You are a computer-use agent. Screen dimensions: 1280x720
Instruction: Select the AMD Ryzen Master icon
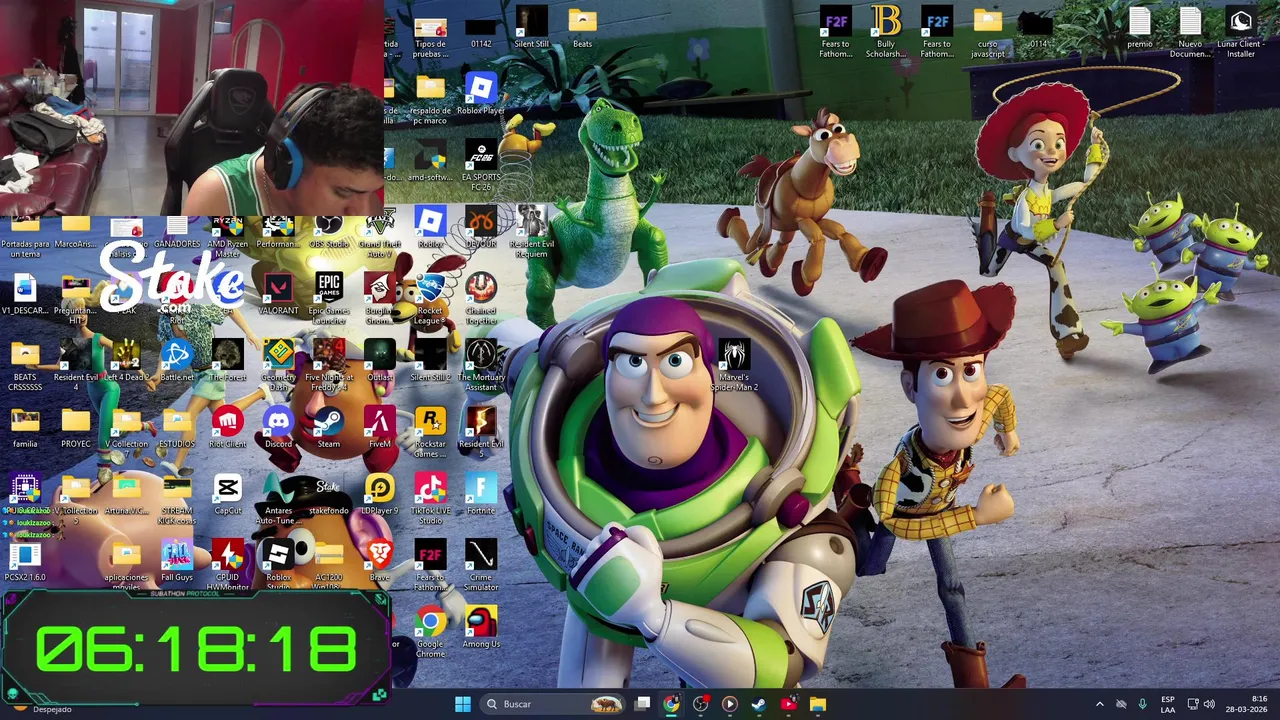tap(228, 236)
